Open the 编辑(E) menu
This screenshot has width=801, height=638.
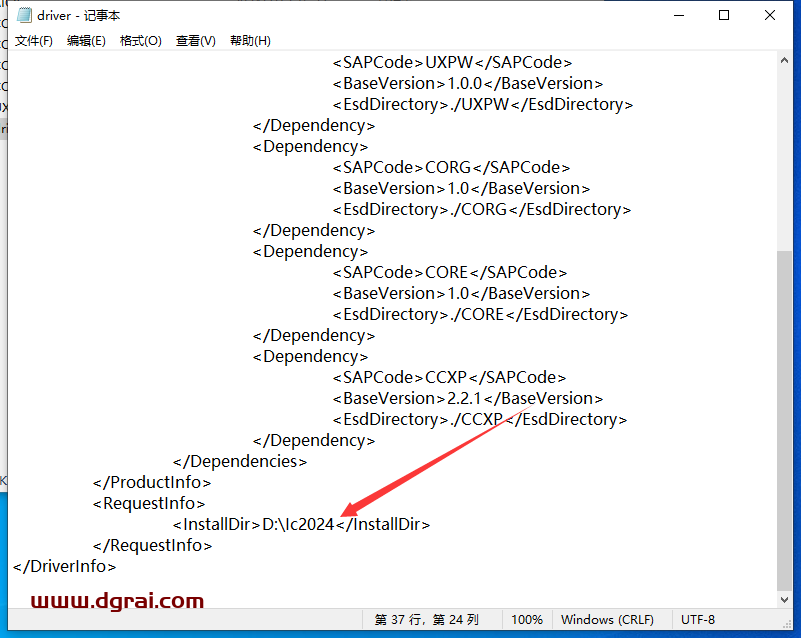[x=86, y=41]
